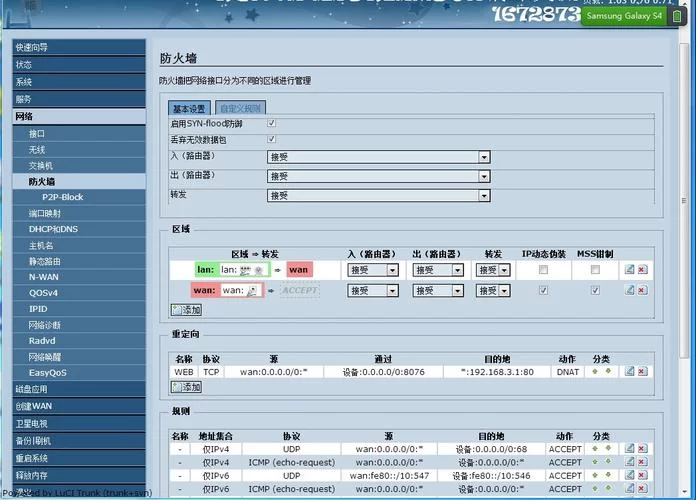Click the Samsung Galaxy S4 battery icon
696x500 pixels.
tap(676, 16)
